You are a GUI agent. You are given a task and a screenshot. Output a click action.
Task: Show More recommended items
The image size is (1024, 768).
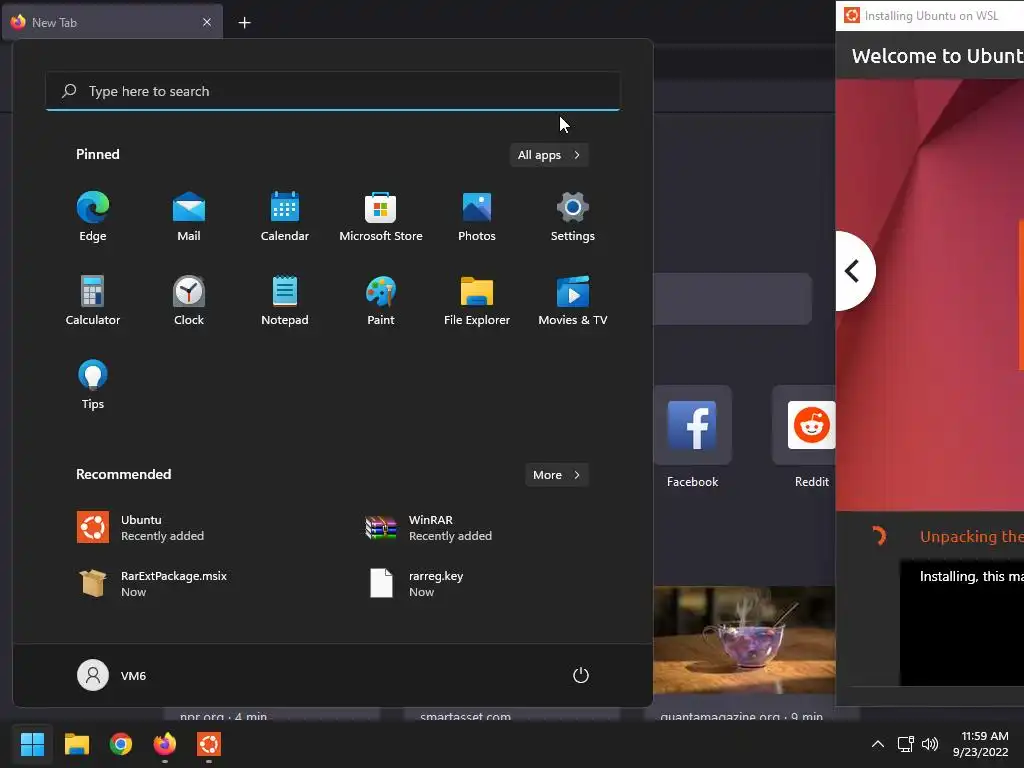(x=556, y=475)
